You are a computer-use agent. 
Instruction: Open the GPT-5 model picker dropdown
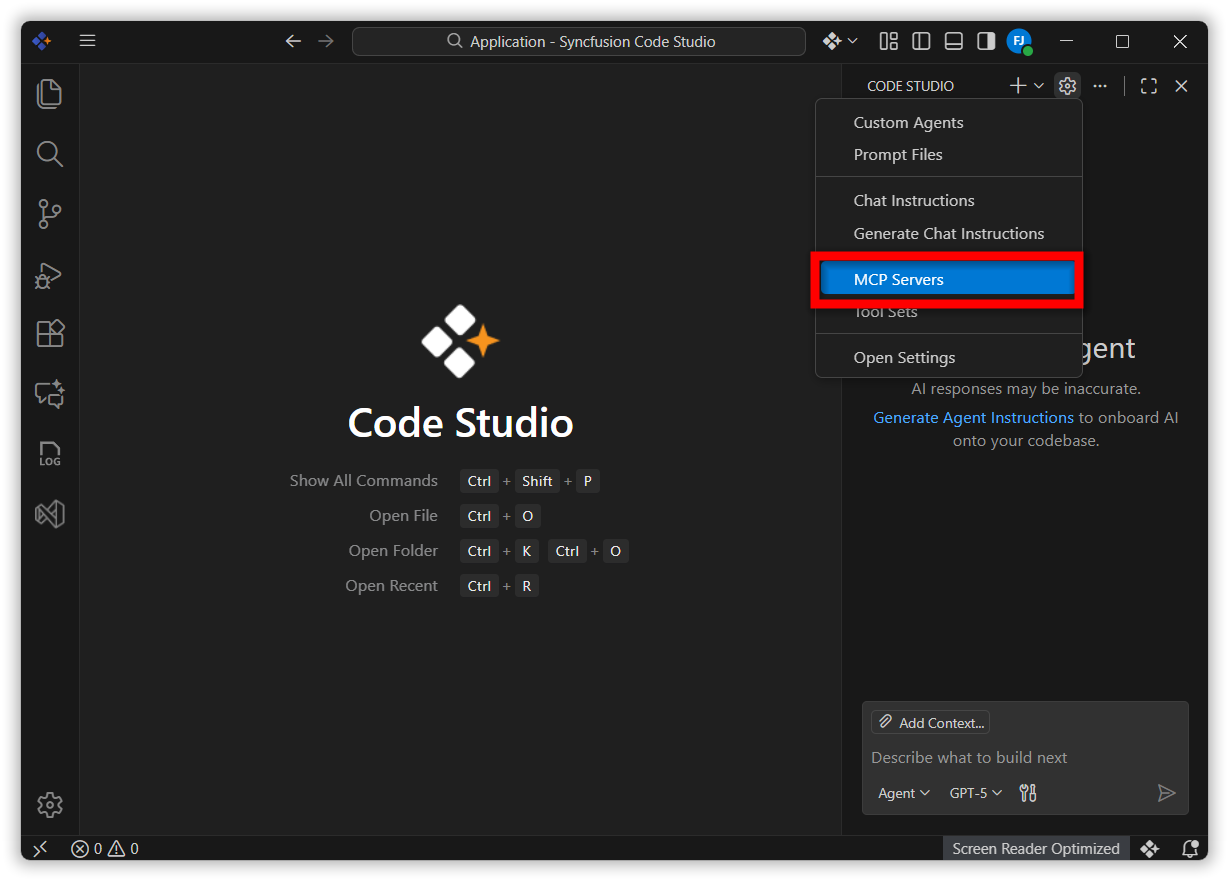[x=975, y=793]
